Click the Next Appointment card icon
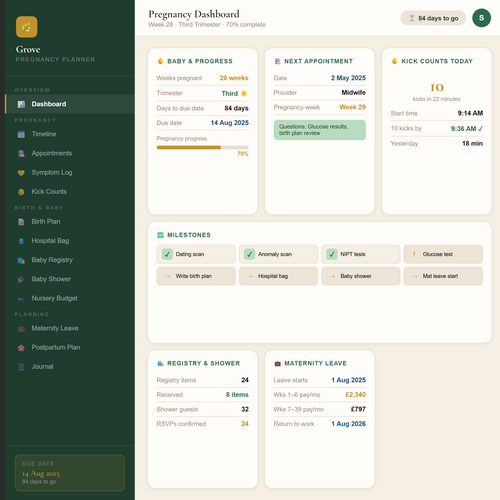This screenshot has height=500, width=500. tap(277, 61)
